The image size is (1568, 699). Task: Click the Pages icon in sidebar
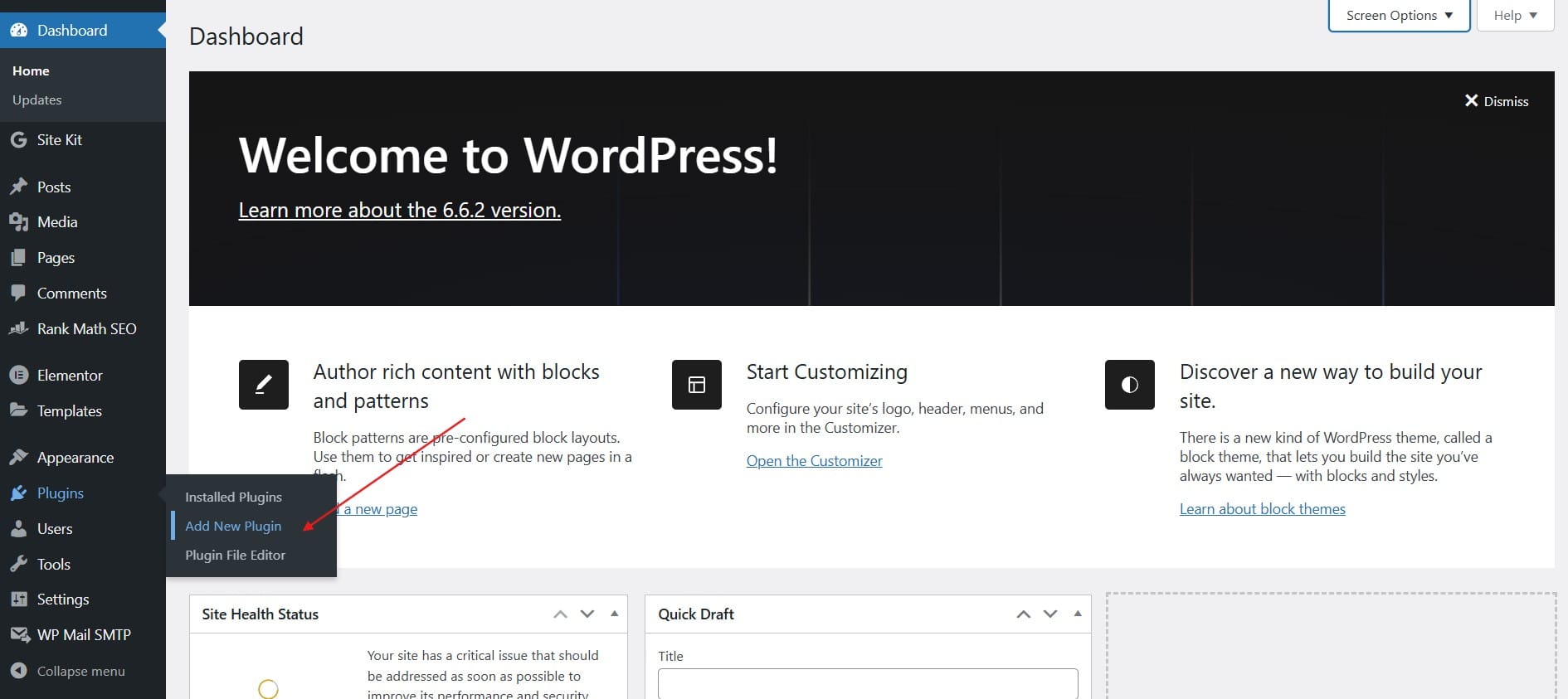pyautogui.click(x=18, y=258)
